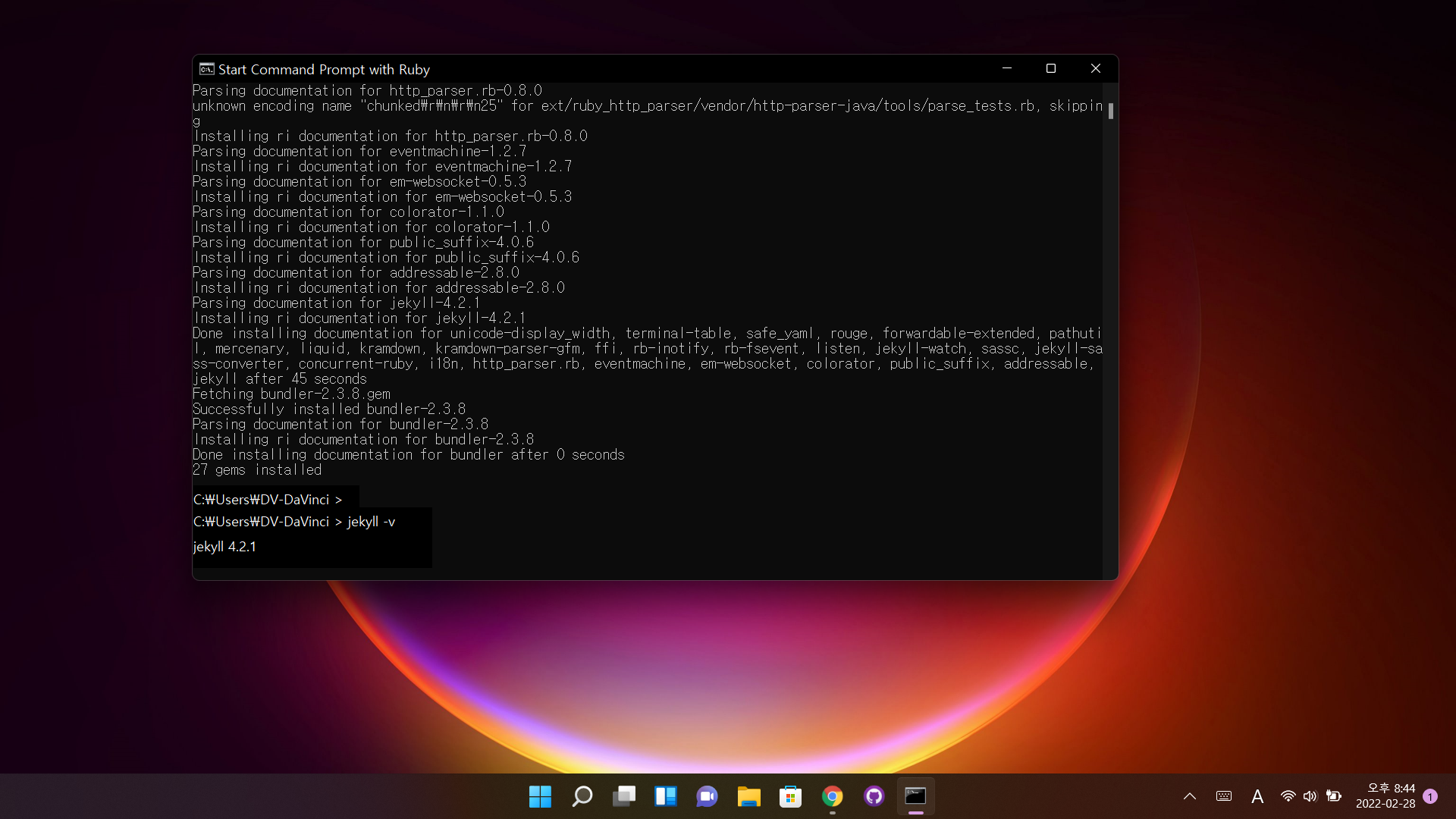Open the notification count badge
Viewport: 1456px width, 819px height.
pyautogui.click(x=1430, y=796)
